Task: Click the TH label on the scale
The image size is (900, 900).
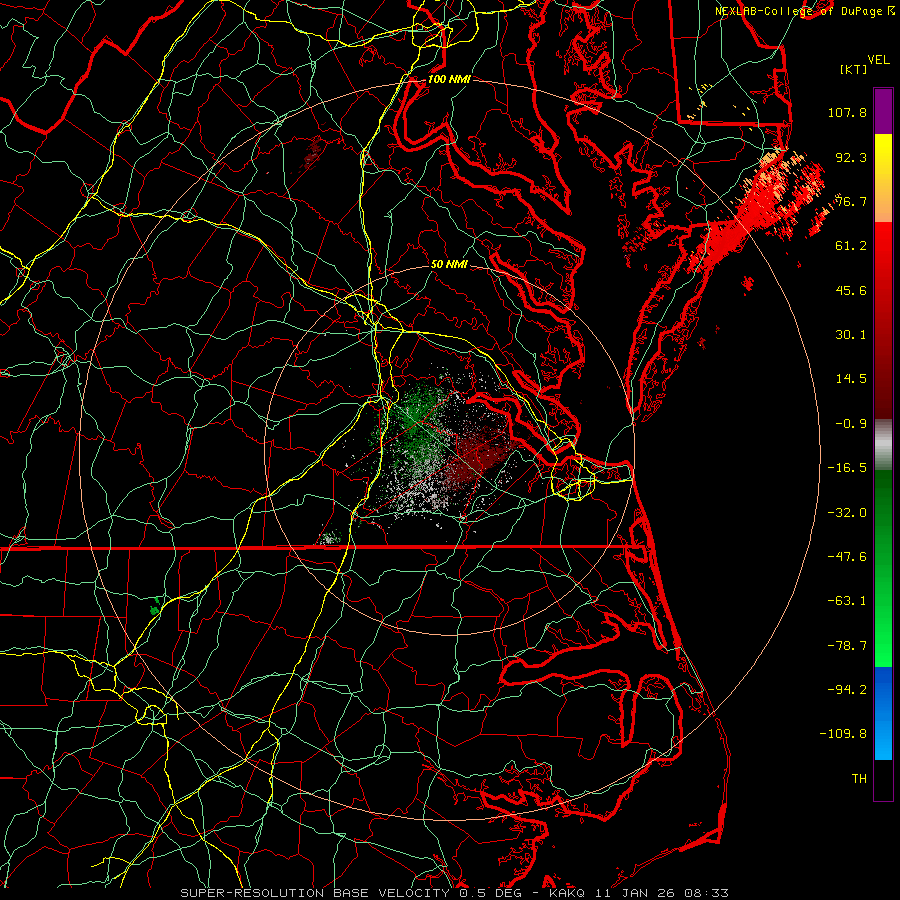Action: (x=859, y=779)
